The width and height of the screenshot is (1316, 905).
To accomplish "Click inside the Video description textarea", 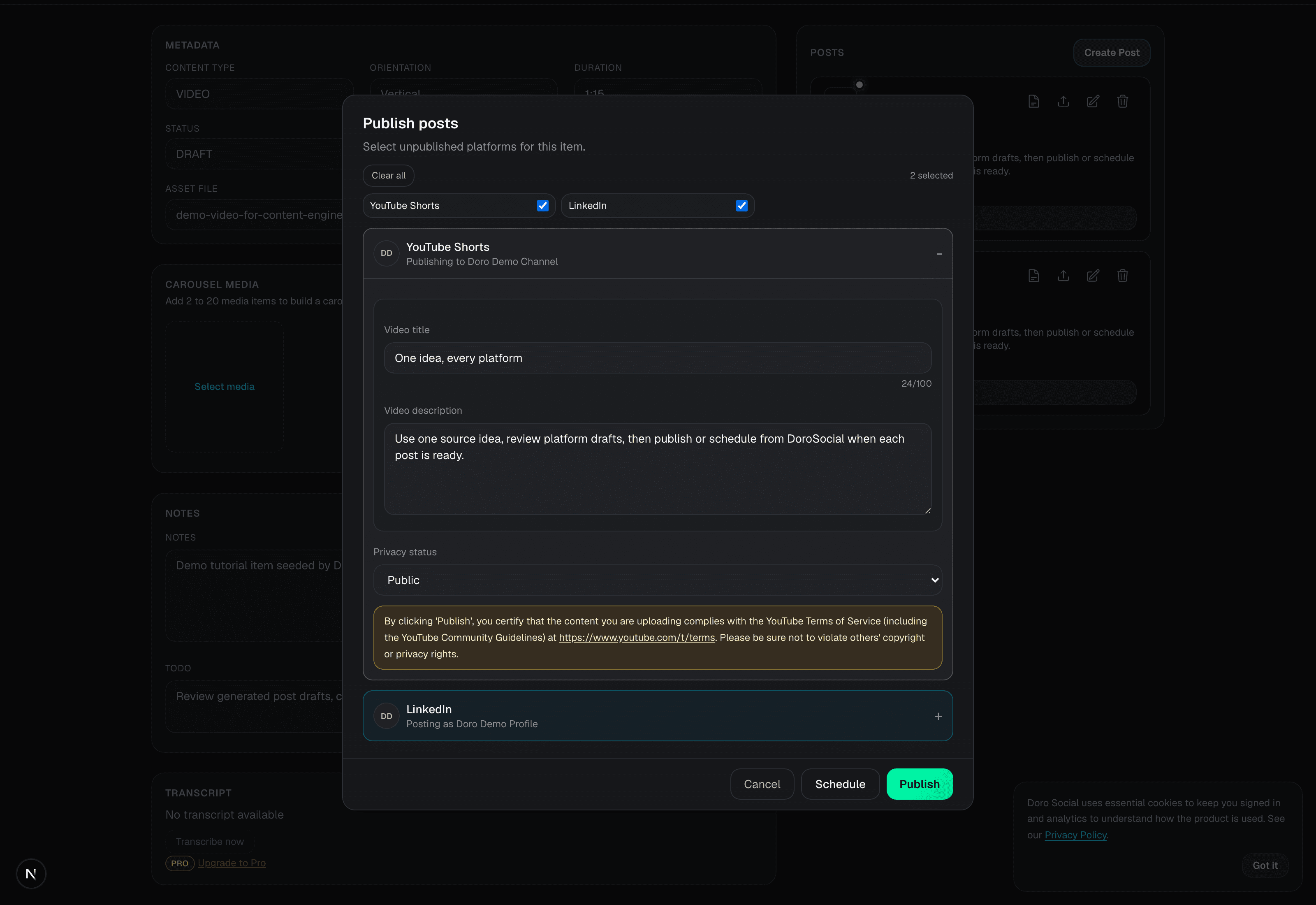I will coord(658,469).
